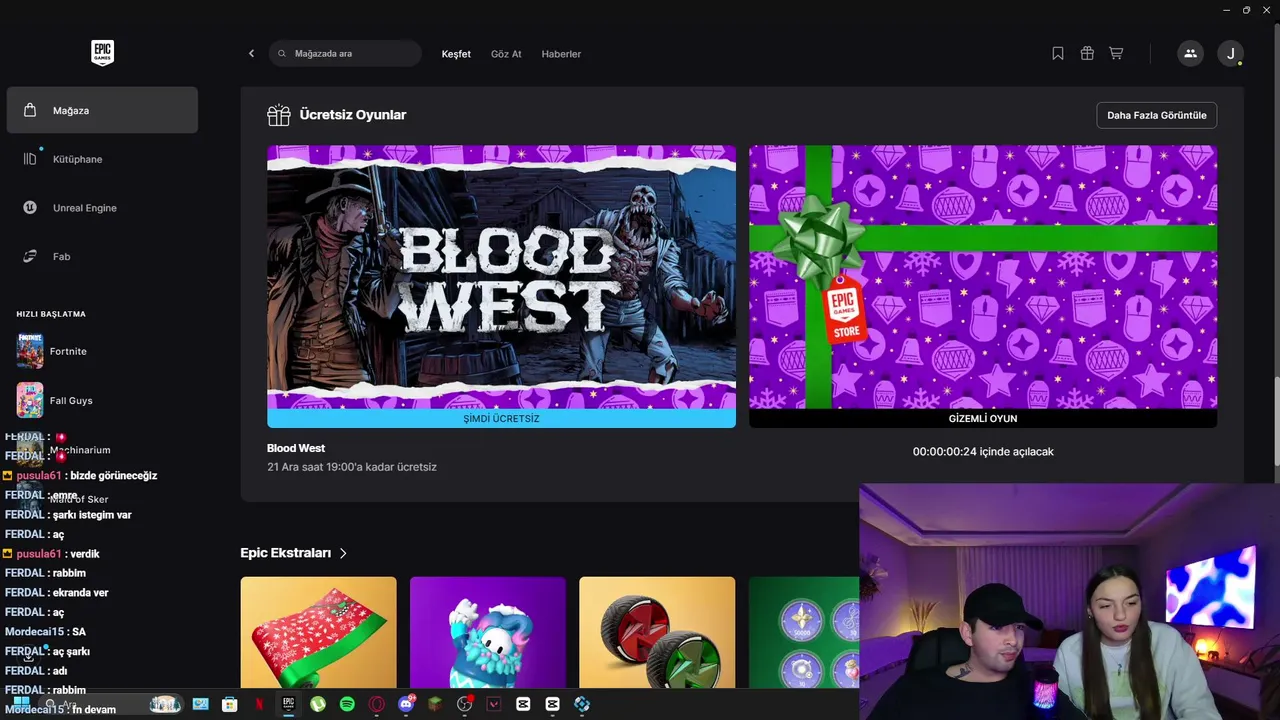
Task: Click the Ücretsiz Oyunlar gift icon
Action: tap(279, 115)
